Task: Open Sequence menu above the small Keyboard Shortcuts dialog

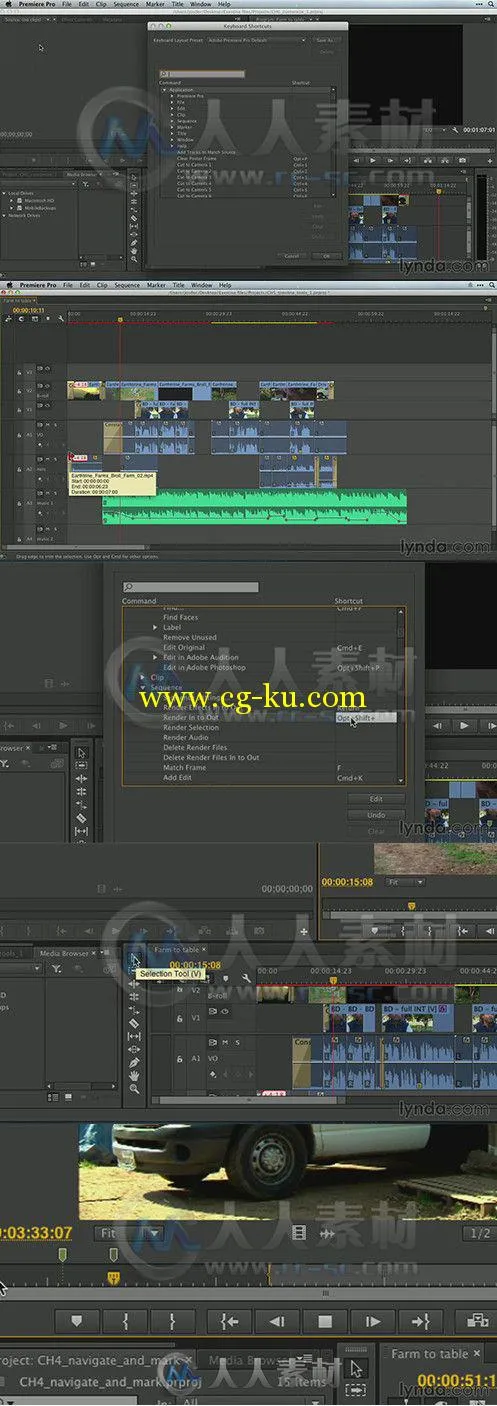Action: coord(126,4)
